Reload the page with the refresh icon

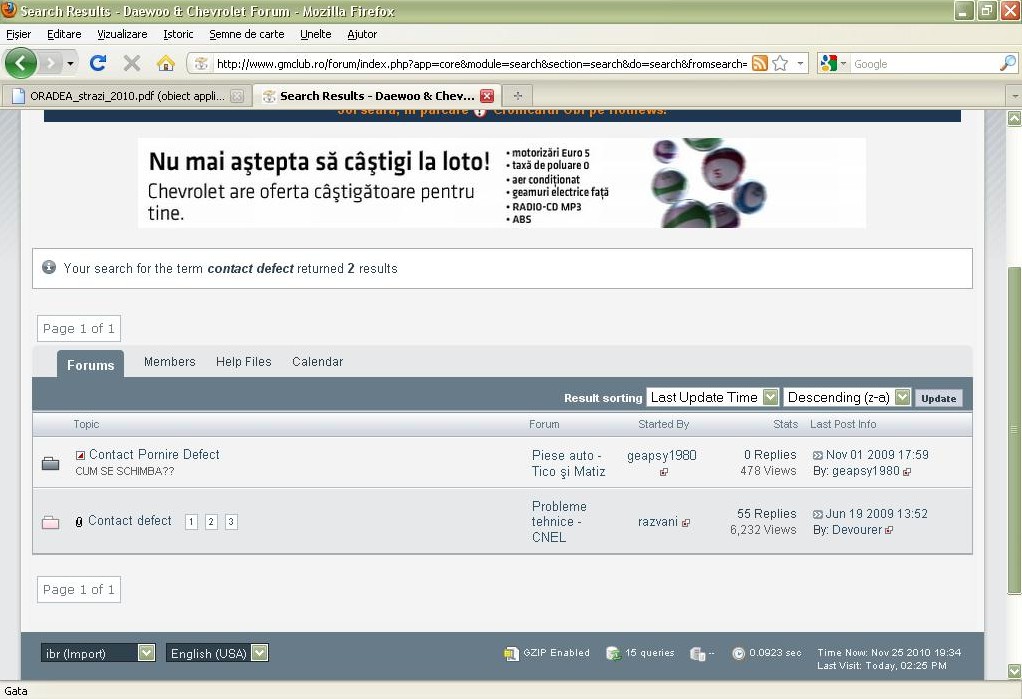pyautogui.click(x=98, y=63)
